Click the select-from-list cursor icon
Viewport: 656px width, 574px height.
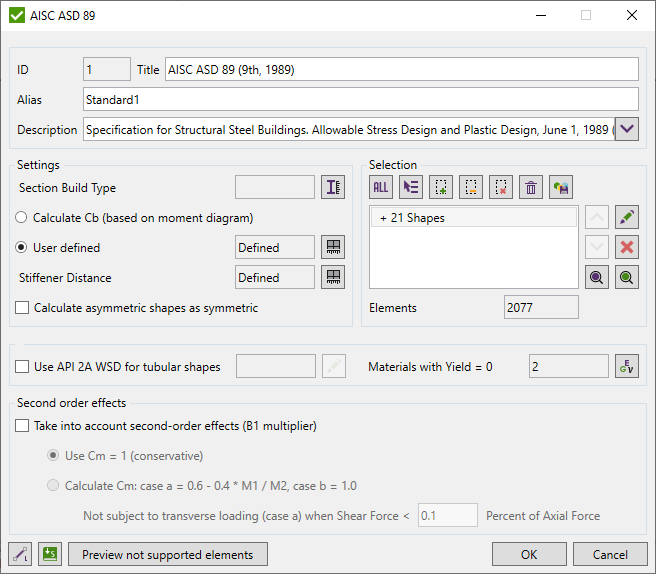(411, 187)
